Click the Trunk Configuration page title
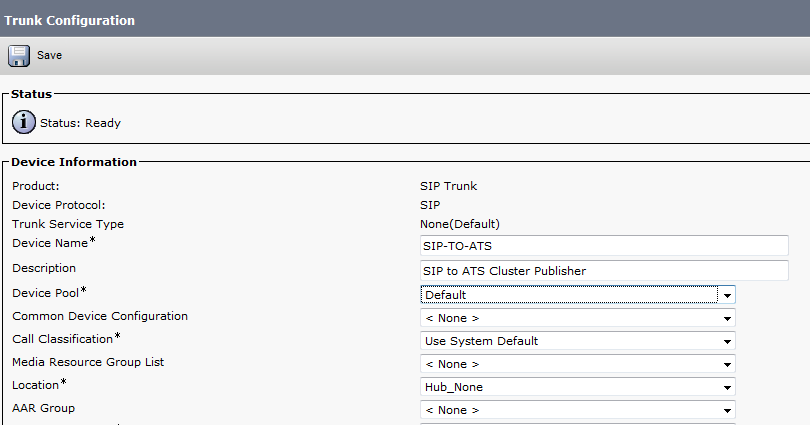The height and width of the screenshot is (425, 810). [70, 20]
